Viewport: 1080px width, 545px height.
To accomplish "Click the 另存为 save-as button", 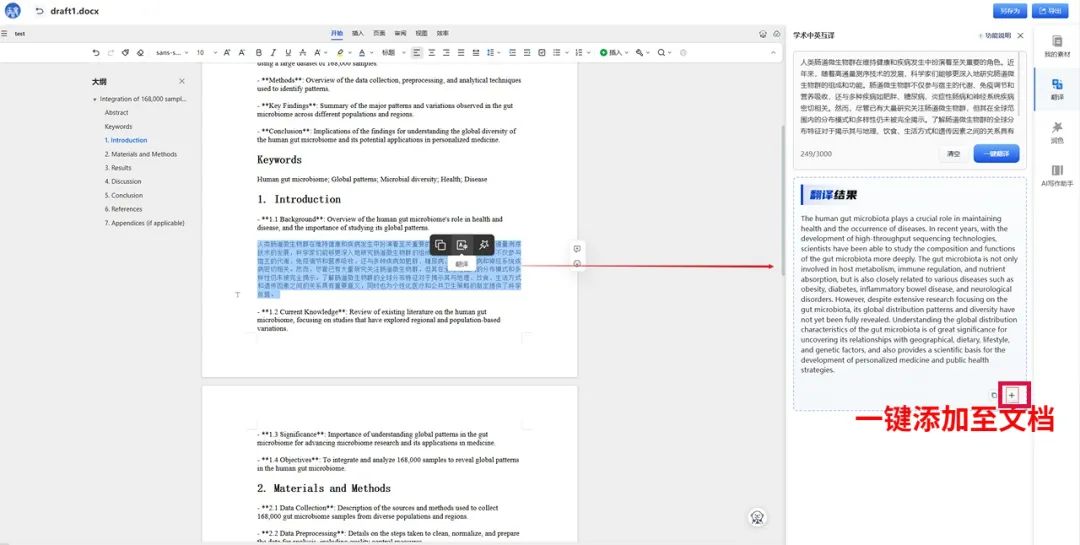I will (1010, 11).
